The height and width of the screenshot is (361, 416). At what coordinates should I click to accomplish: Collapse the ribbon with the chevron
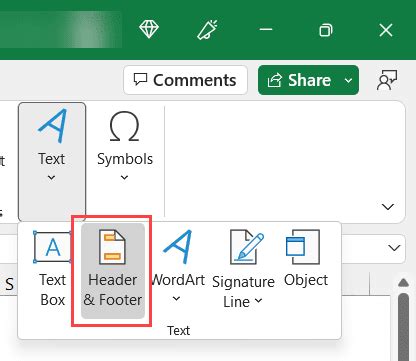(388, 207)
